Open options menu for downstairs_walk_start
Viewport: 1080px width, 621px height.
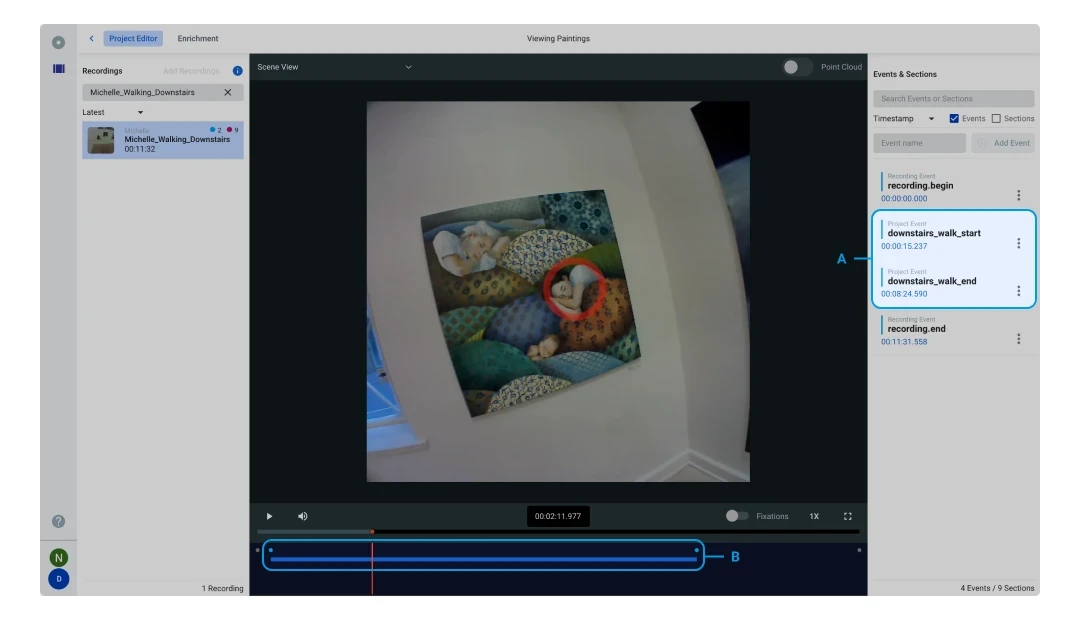[1019, 243]
